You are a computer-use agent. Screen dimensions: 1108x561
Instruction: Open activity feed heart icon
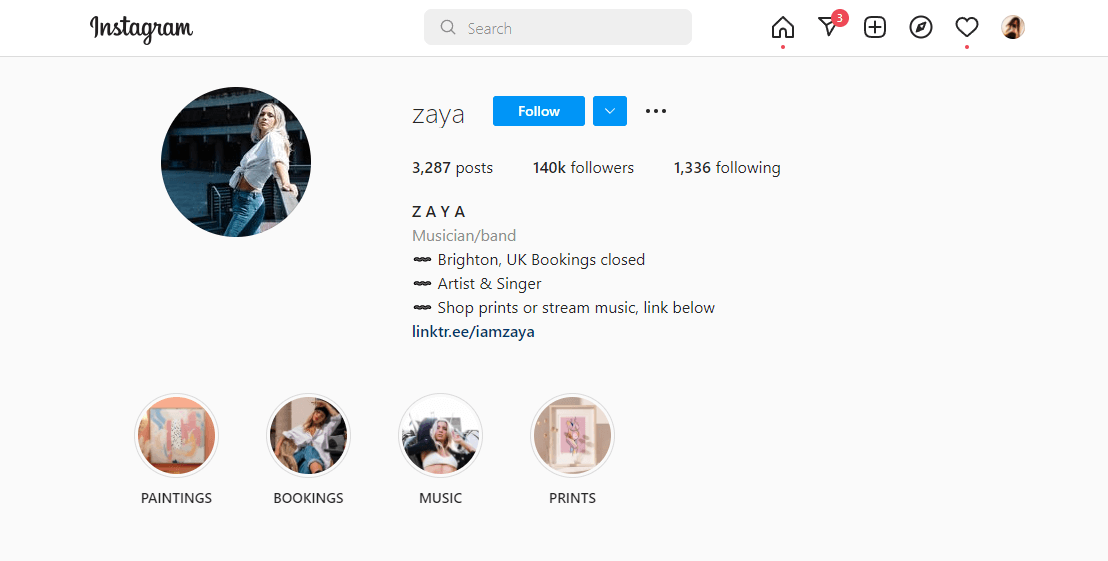tap(967, 28)
